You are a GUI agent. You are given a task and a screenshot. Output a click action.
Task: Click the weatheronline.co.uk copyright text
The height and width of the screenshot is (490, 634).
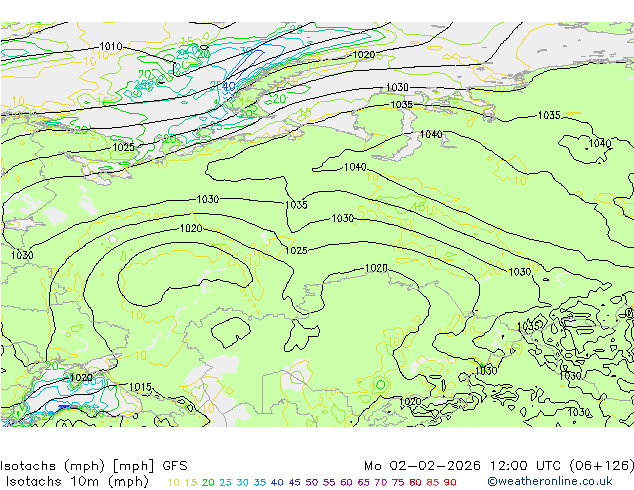550,482
